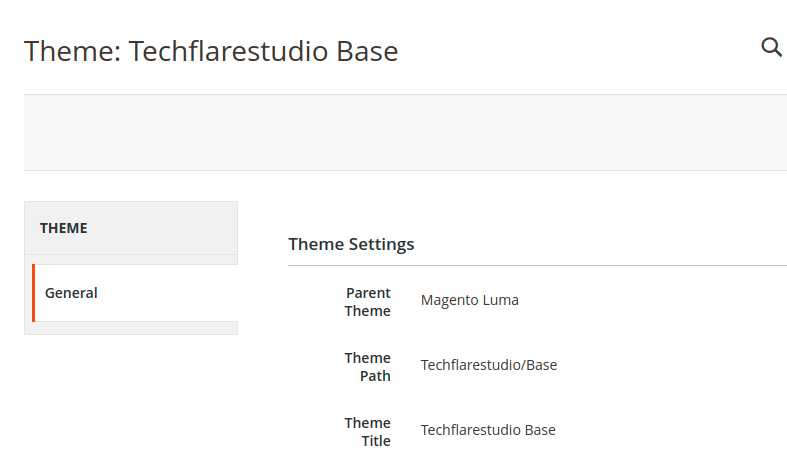Click the Theme Settings section heading
This screenshot has height=471, width=787.
coord(351,244)
